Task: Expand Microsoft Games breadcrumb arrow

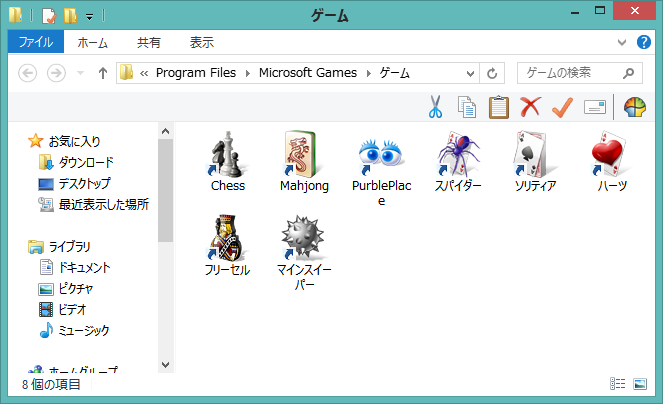Action: click(x=369, y=74)
